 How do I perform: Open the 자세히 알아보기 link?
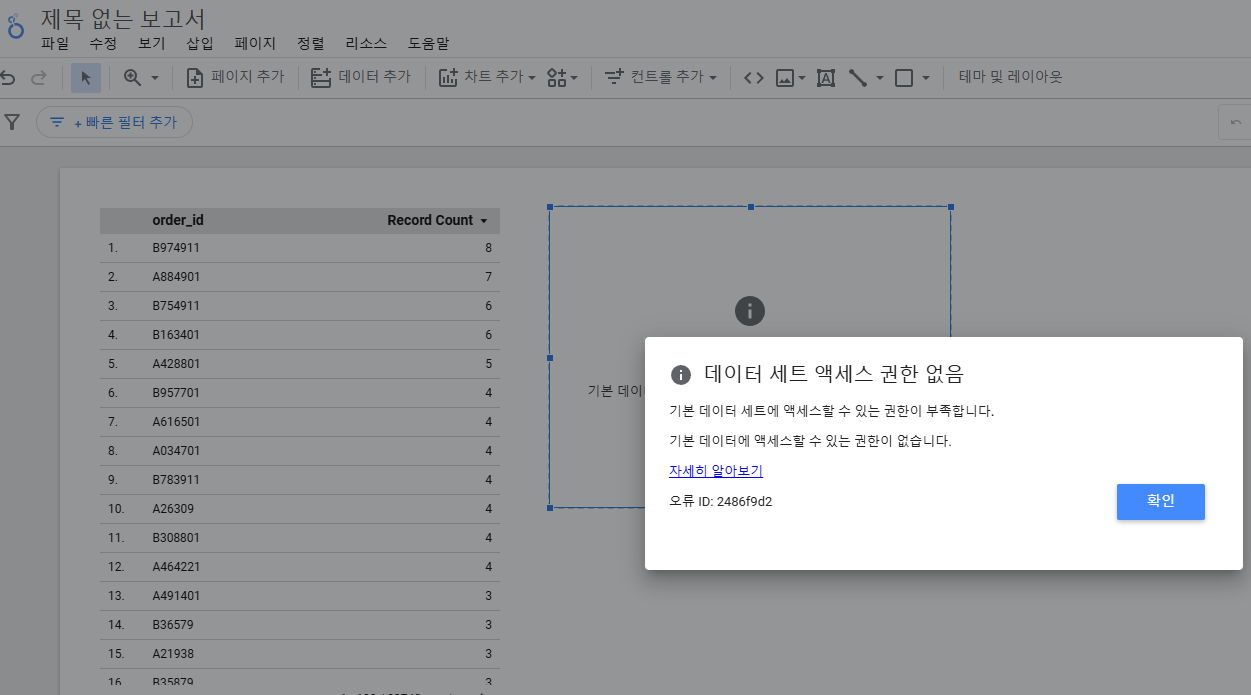716,471
